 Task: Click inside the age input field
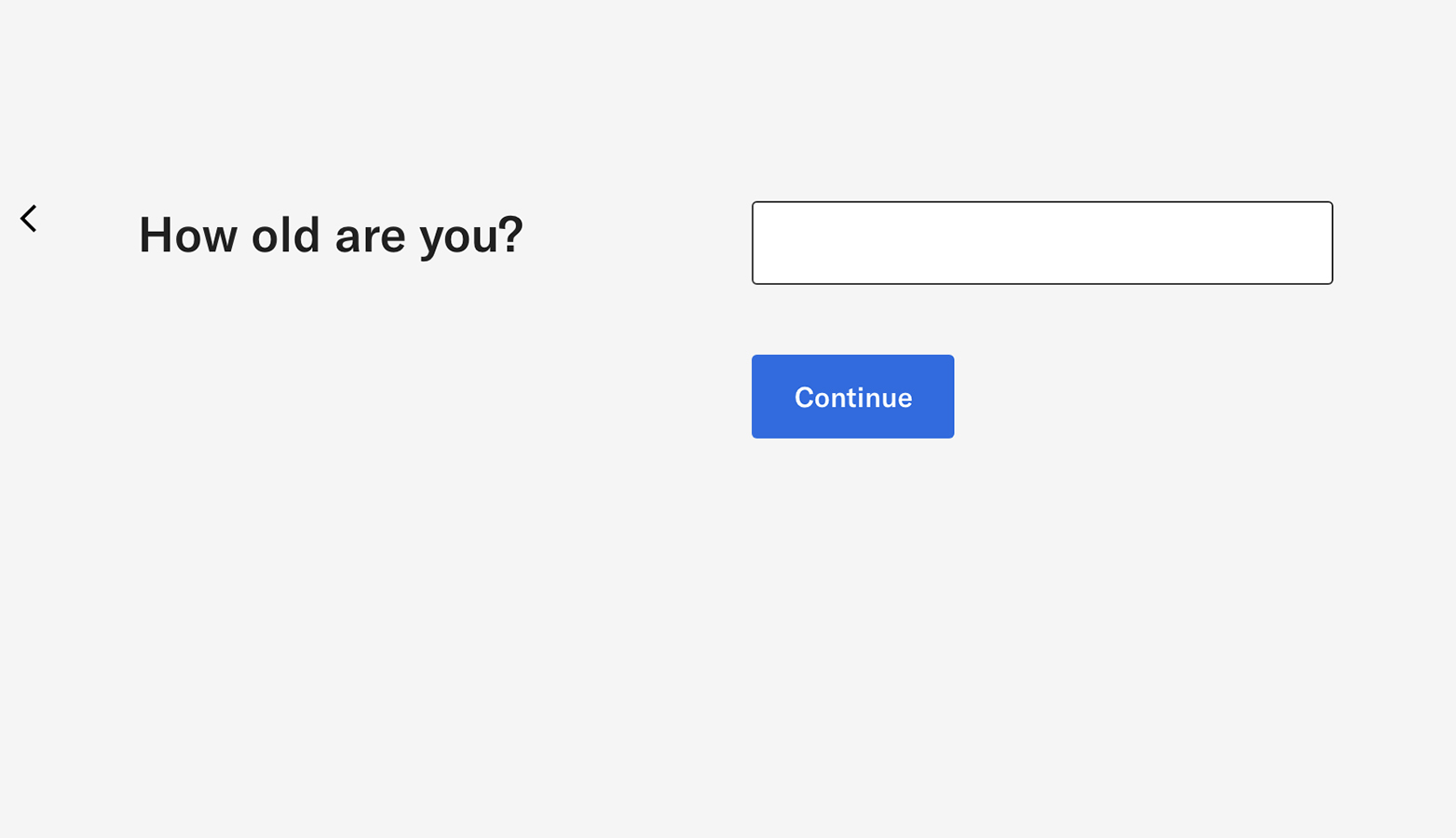1041,242
